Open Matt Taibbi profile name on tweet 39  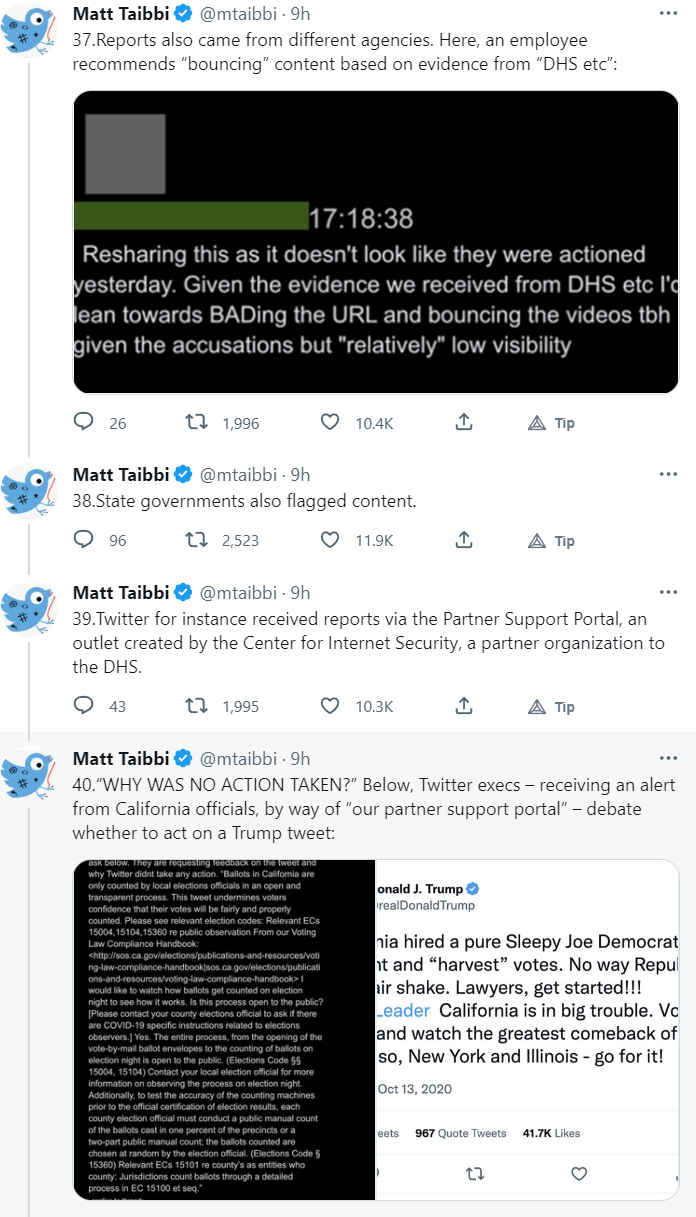point(121,592)
